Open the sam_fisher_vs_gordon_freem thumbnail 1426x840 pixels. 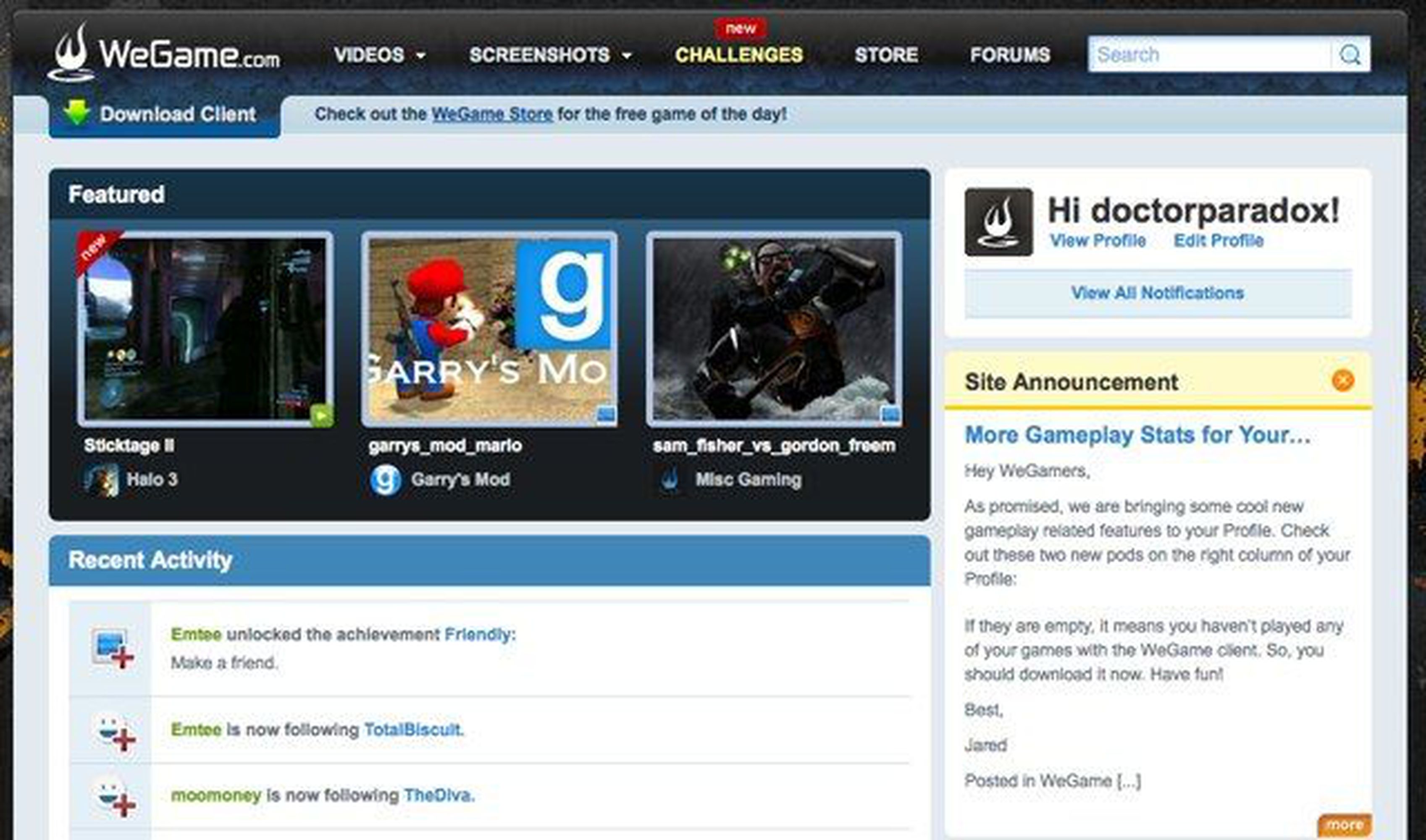click(774, 329)
